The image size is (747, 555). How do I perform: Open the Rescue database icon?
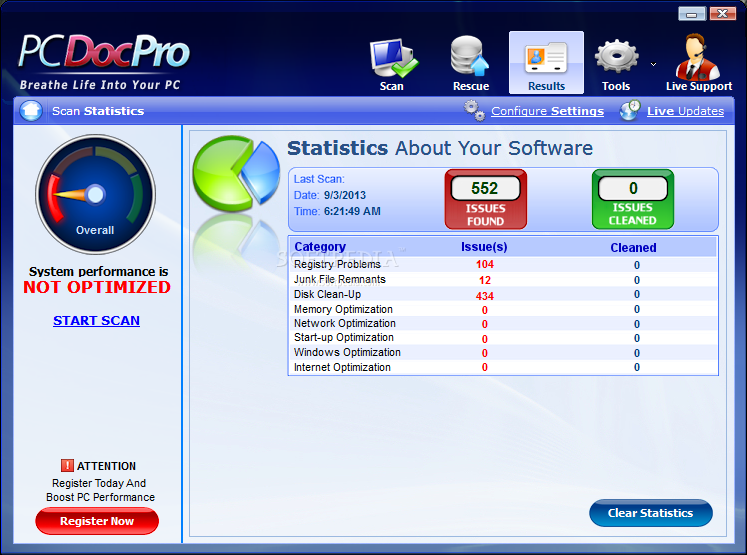(470, 56)
